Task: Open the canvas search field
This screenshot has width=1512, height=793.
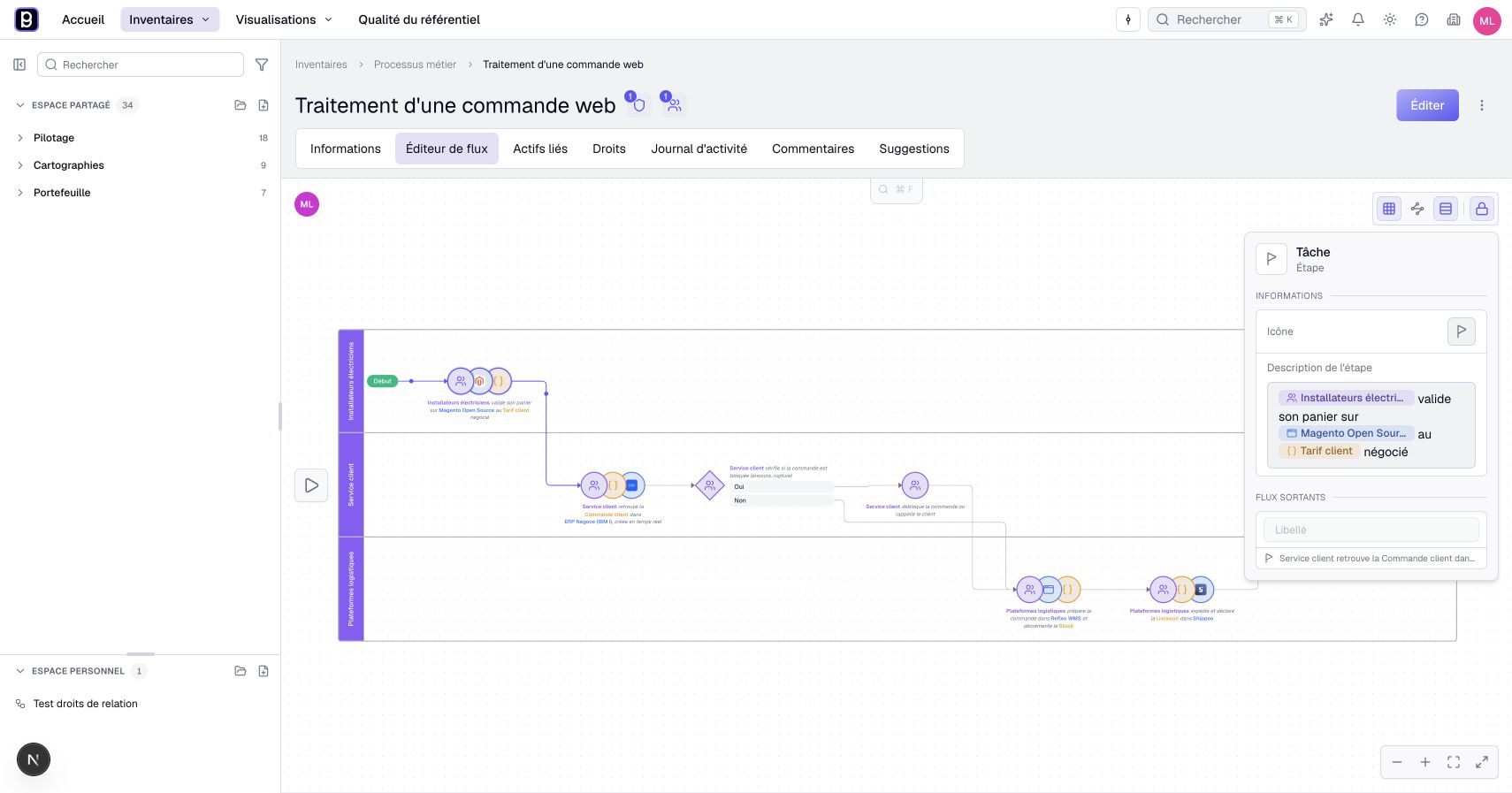Action: pyautogui.click(x=897, y=189)
